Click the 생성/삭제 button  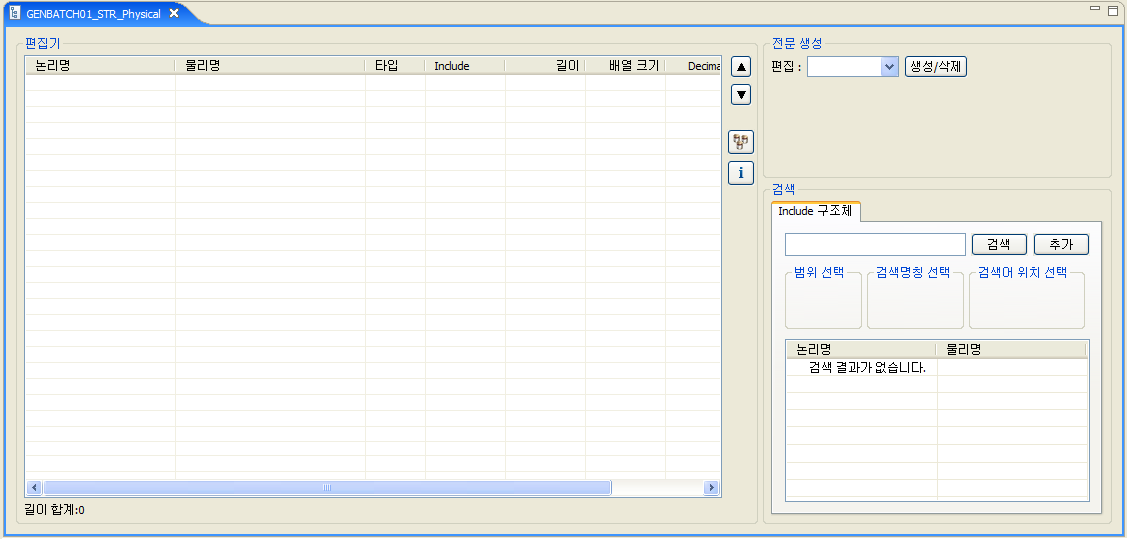[936, 67]
